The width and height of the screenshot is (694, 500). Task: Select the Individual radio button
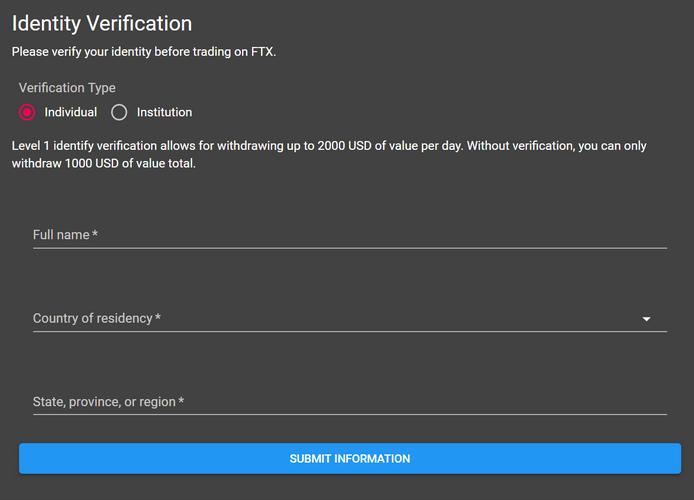pos(27,112)
